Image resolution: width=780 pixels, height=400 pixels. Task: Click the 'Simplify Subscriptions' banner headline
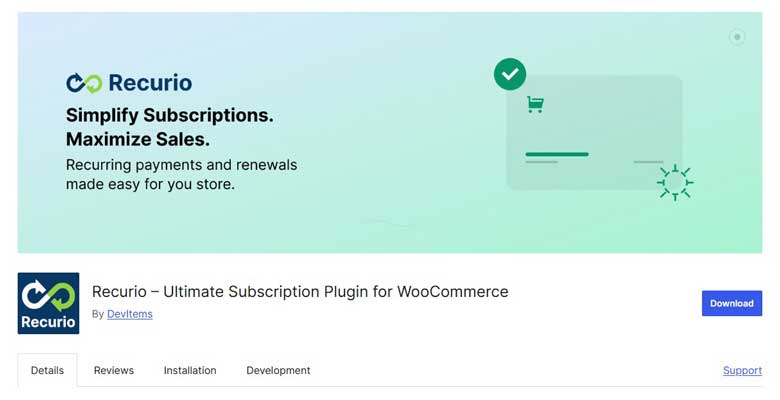[169, 115]
